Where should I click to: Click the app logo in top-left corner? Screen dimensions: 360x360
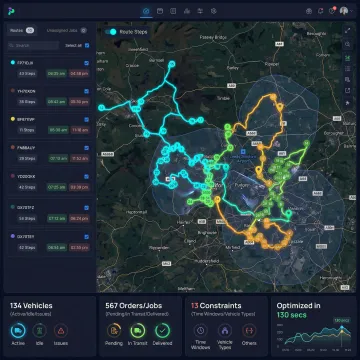tap(11, 11)
